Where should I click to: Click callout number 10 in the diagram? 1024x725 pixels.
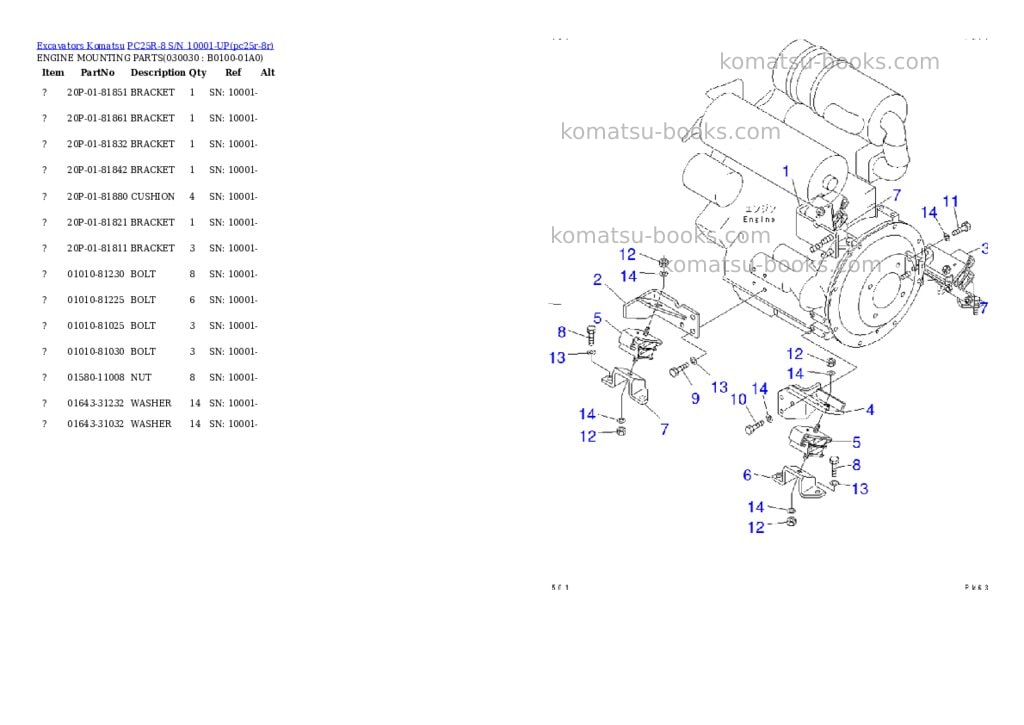[738, 399]
